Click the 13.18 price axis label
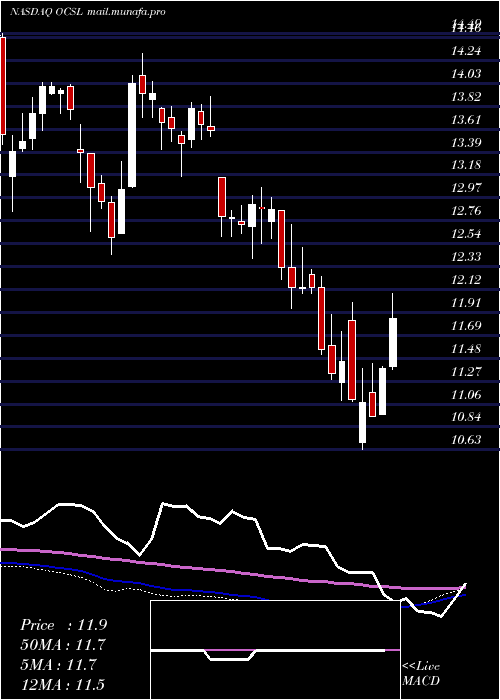This screenshot has height=700, width=500. click(x=467, y=165)
